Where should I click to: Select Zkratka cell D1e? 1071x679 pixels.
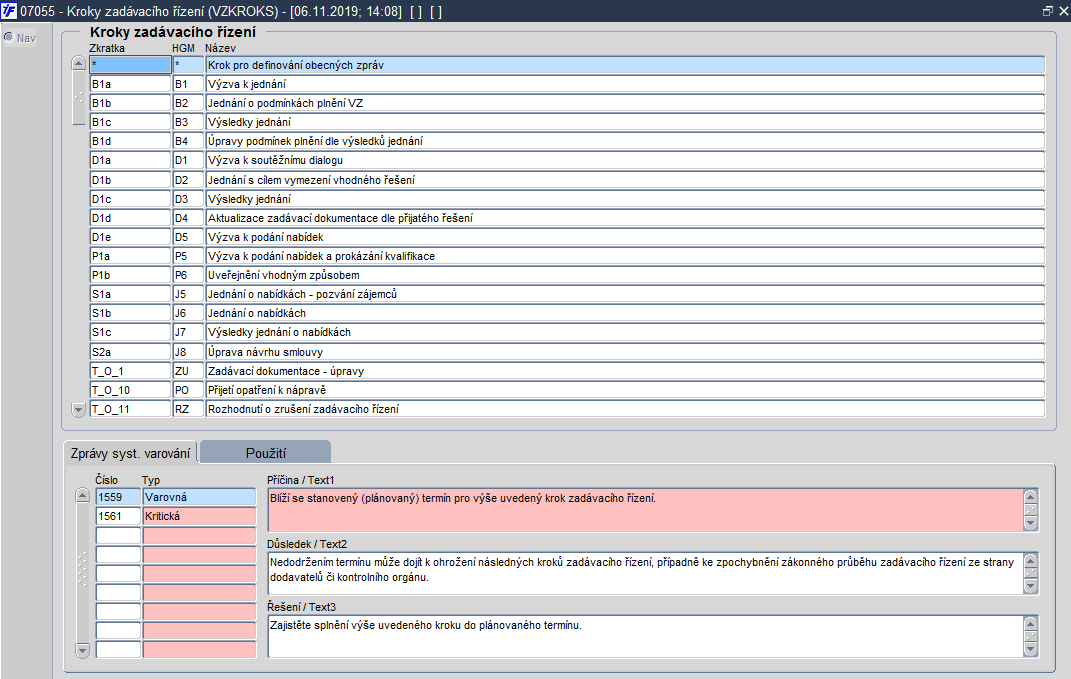(130, 237)
